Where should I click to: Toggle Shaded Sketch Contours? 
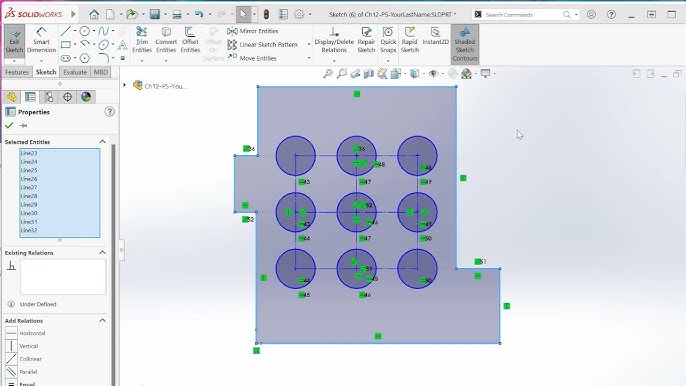(465, 44)
